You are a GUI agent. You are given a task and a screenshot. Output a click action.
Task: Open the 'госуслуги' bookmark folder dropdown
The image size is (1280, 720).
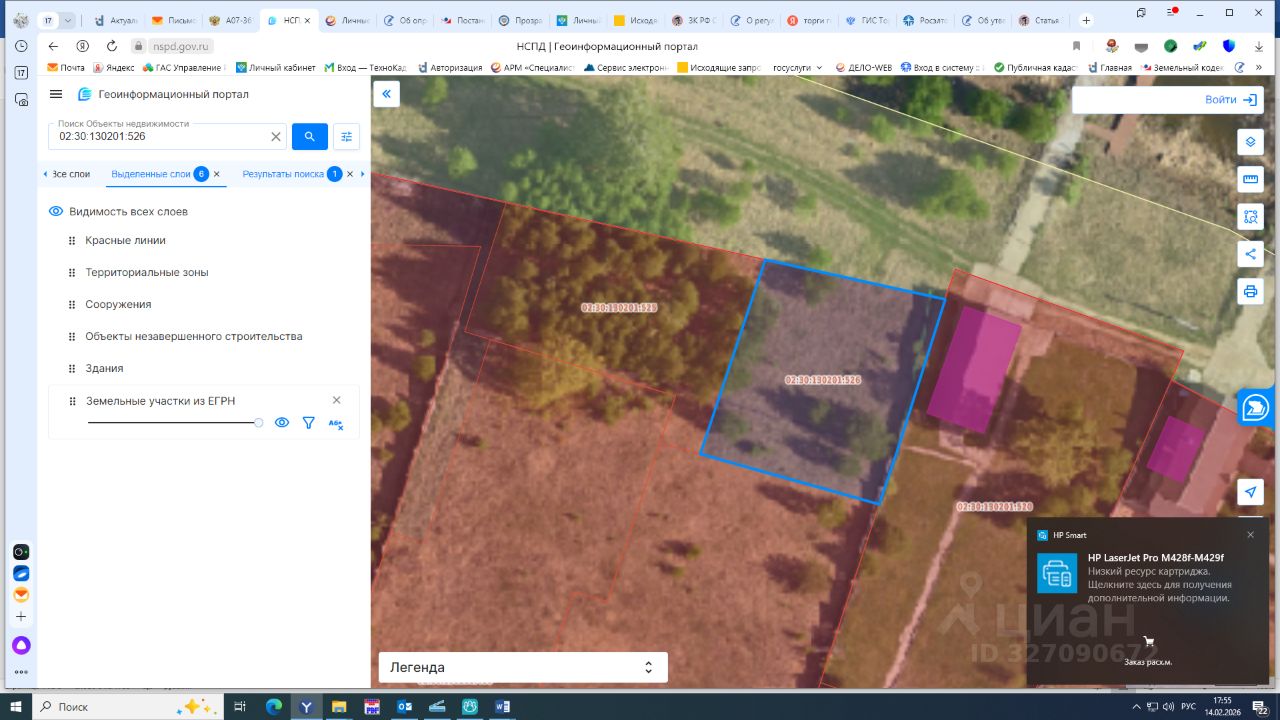tap(796, 68)
